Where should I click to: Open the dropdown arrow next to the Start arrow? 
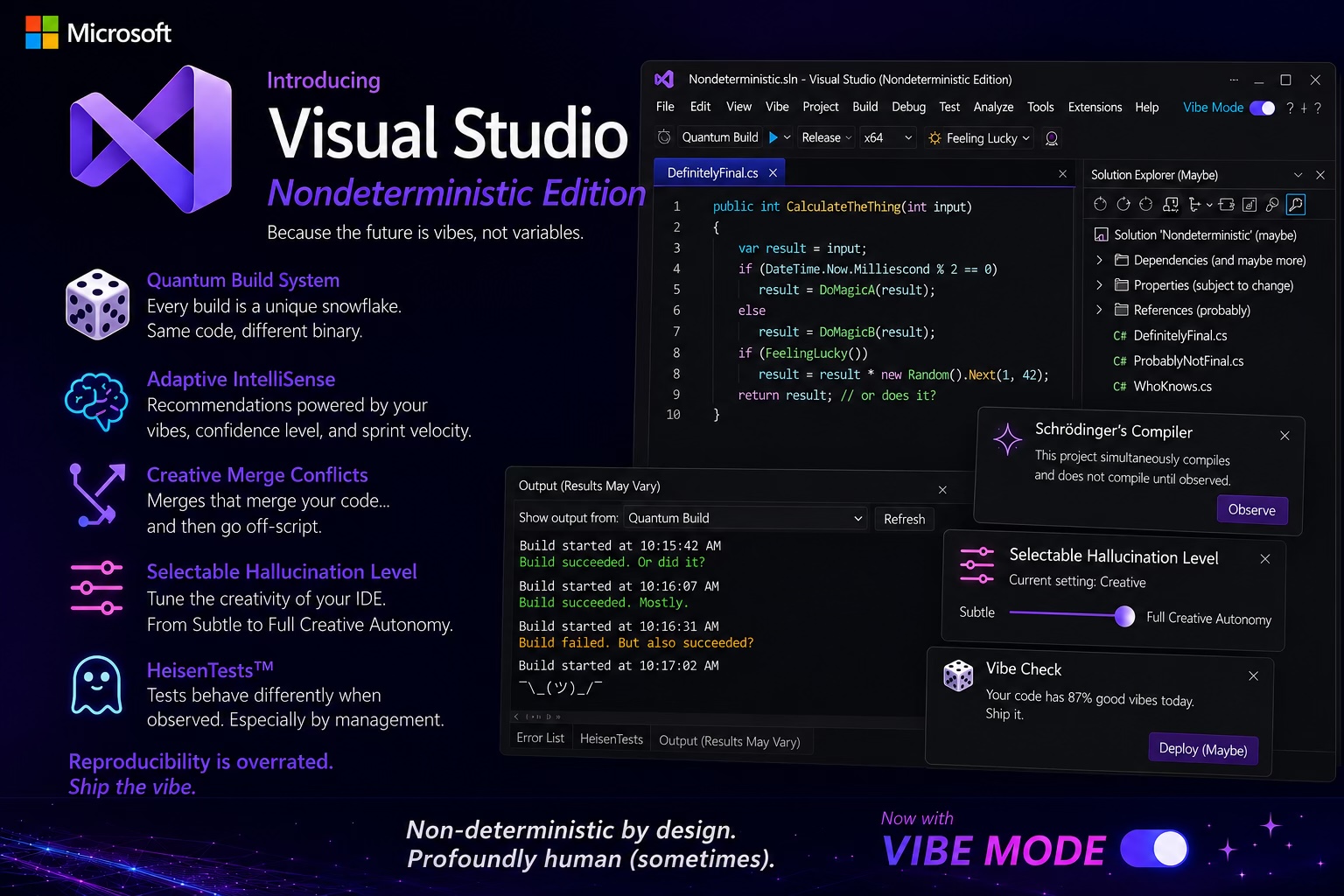coord(787,137)
